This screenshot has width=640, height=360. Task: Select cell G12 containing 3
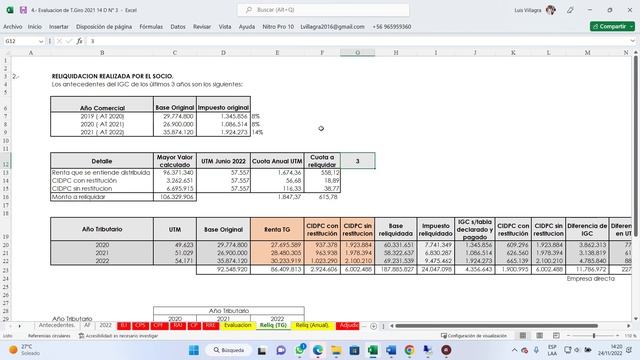pyautogui.click(x=358, y=161)
